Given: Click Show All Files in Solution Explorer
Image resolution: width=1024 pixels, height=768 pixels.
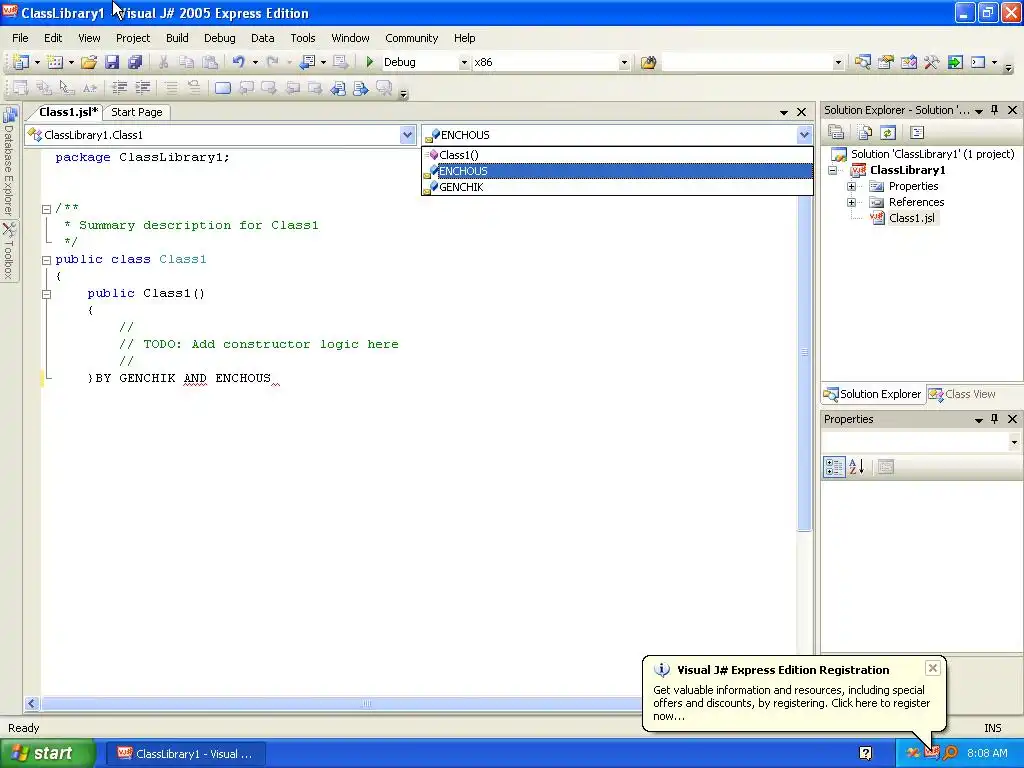Looking at the screenshot, I should click(x=865, y=133).
